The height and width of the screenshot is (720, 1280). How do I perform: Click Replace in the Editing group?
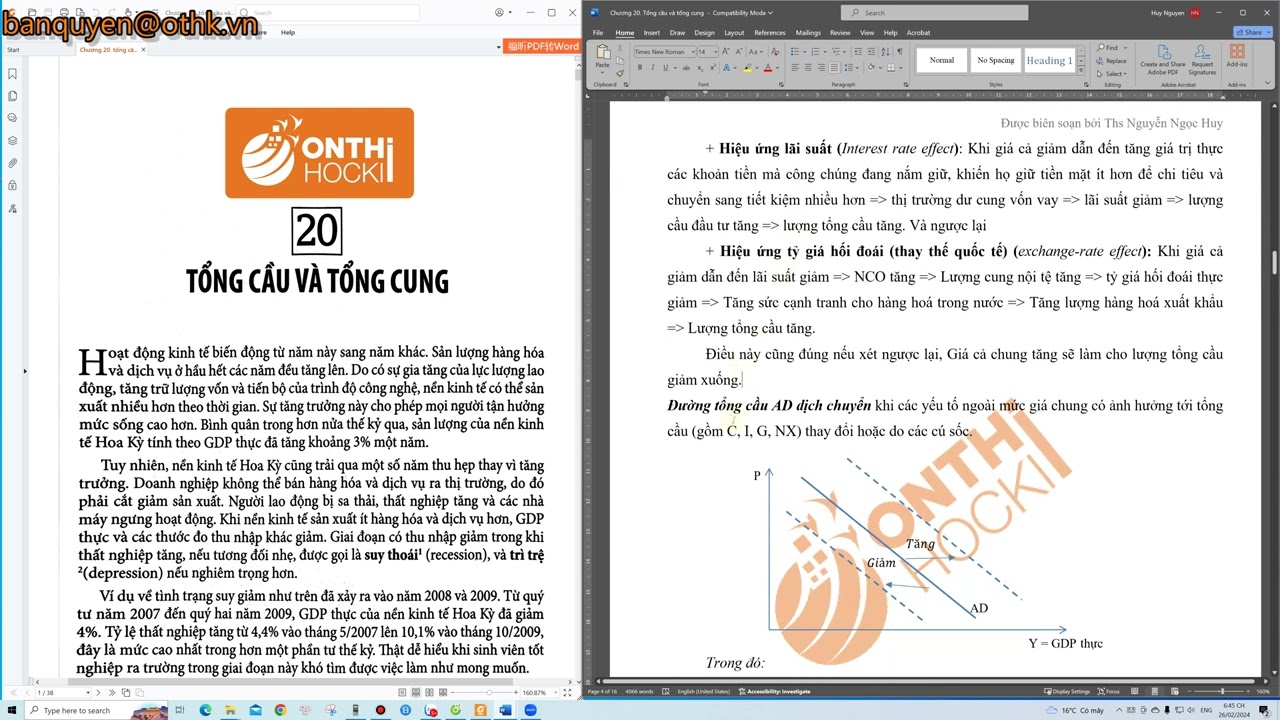point(1112,61)
